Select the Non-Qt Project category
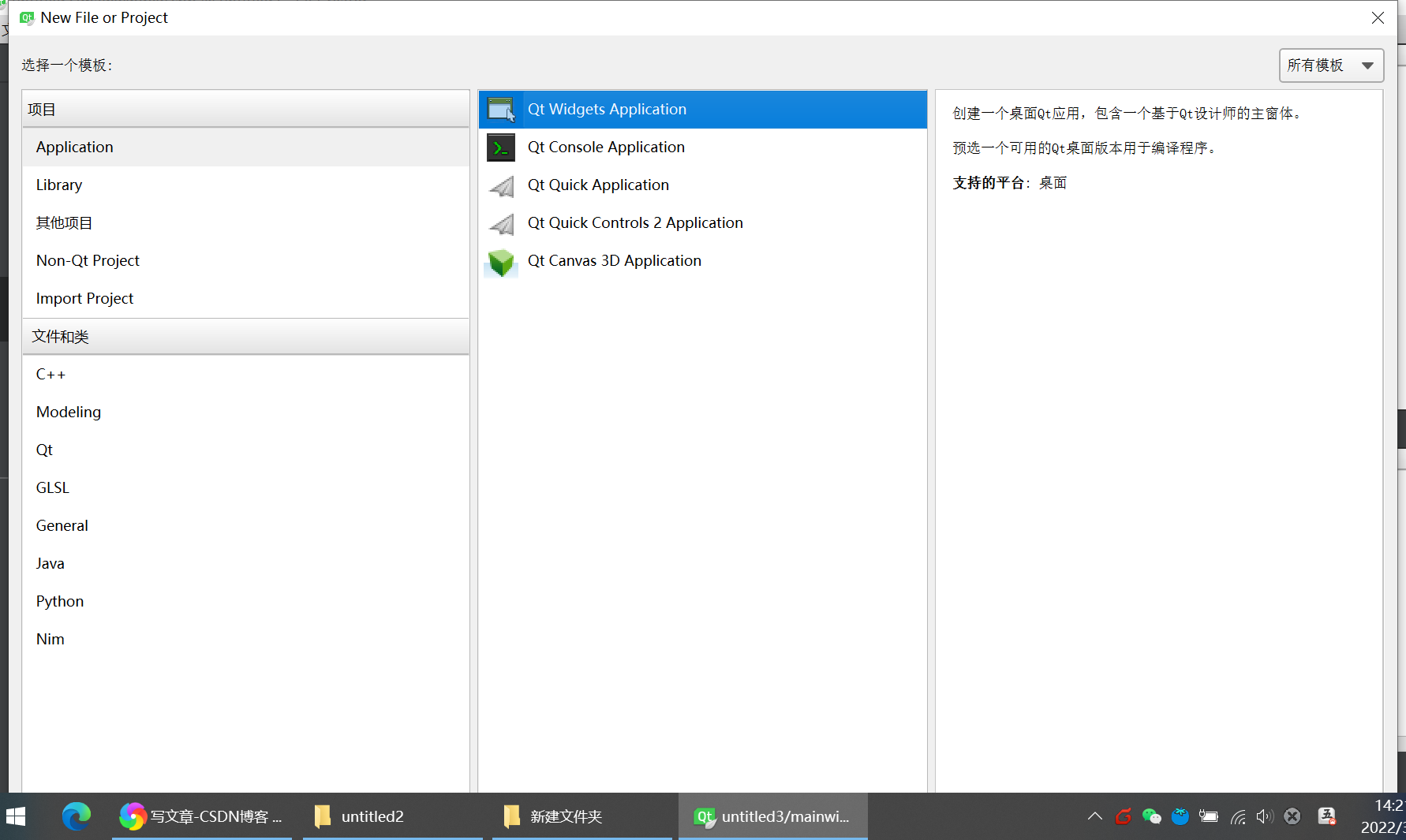Viewport: 1406px width, 840px height. [88, 260]
